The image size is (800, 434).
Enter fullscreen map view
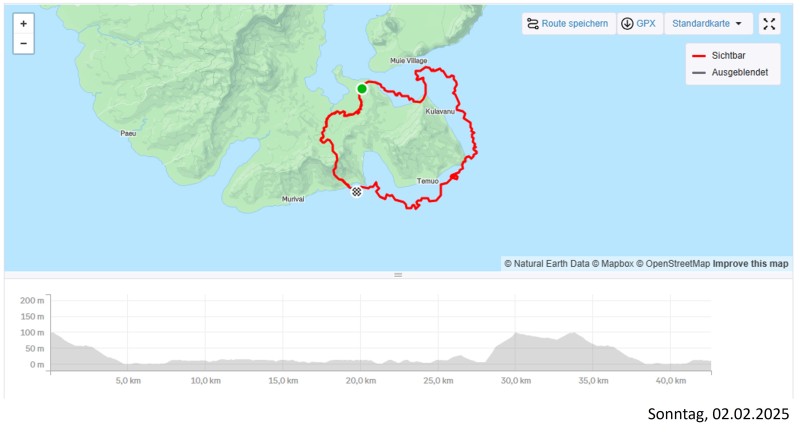[x=769, y=23]
